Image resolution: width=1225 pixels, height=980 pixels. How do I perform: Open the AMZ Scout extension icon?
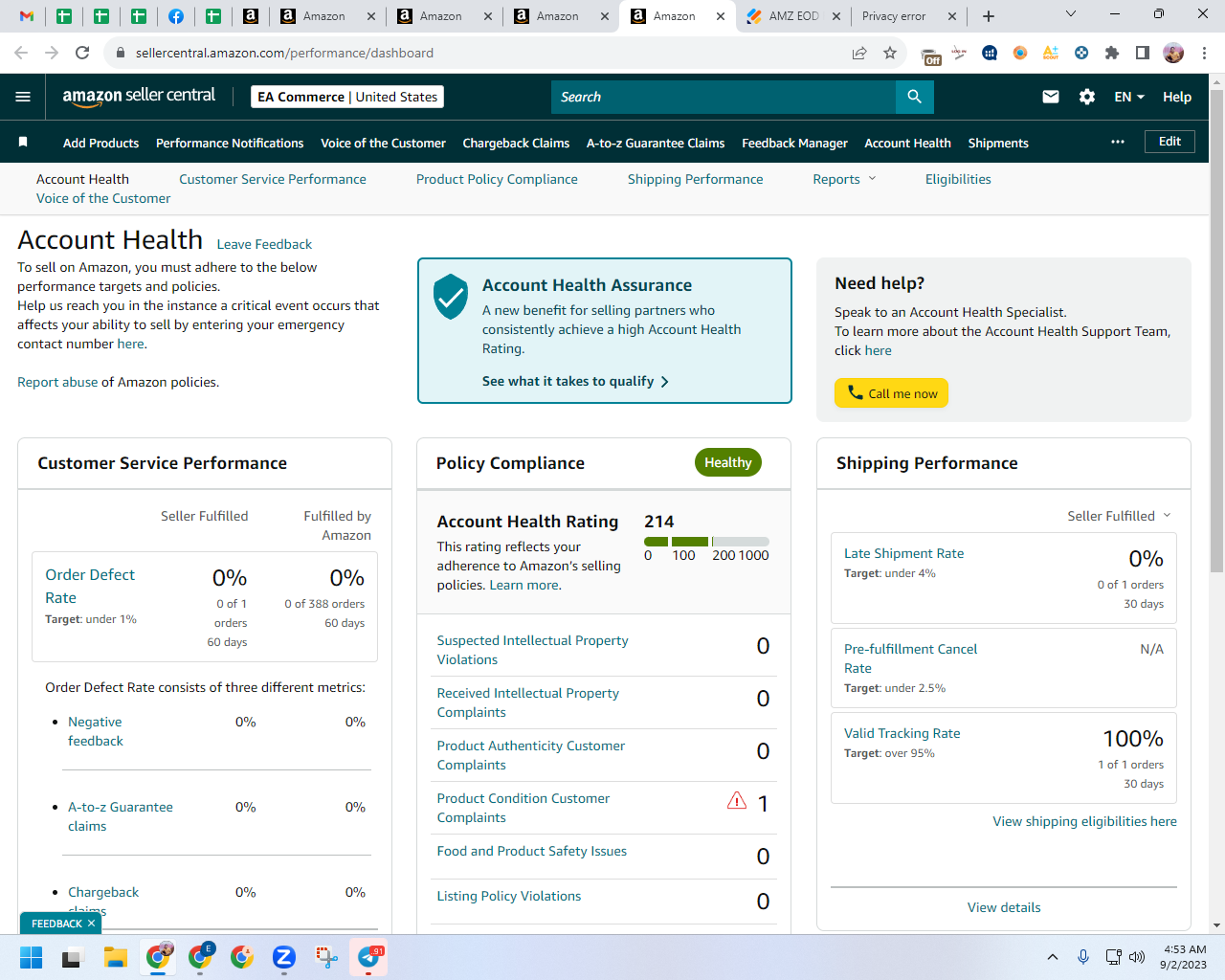point(1051,53)
